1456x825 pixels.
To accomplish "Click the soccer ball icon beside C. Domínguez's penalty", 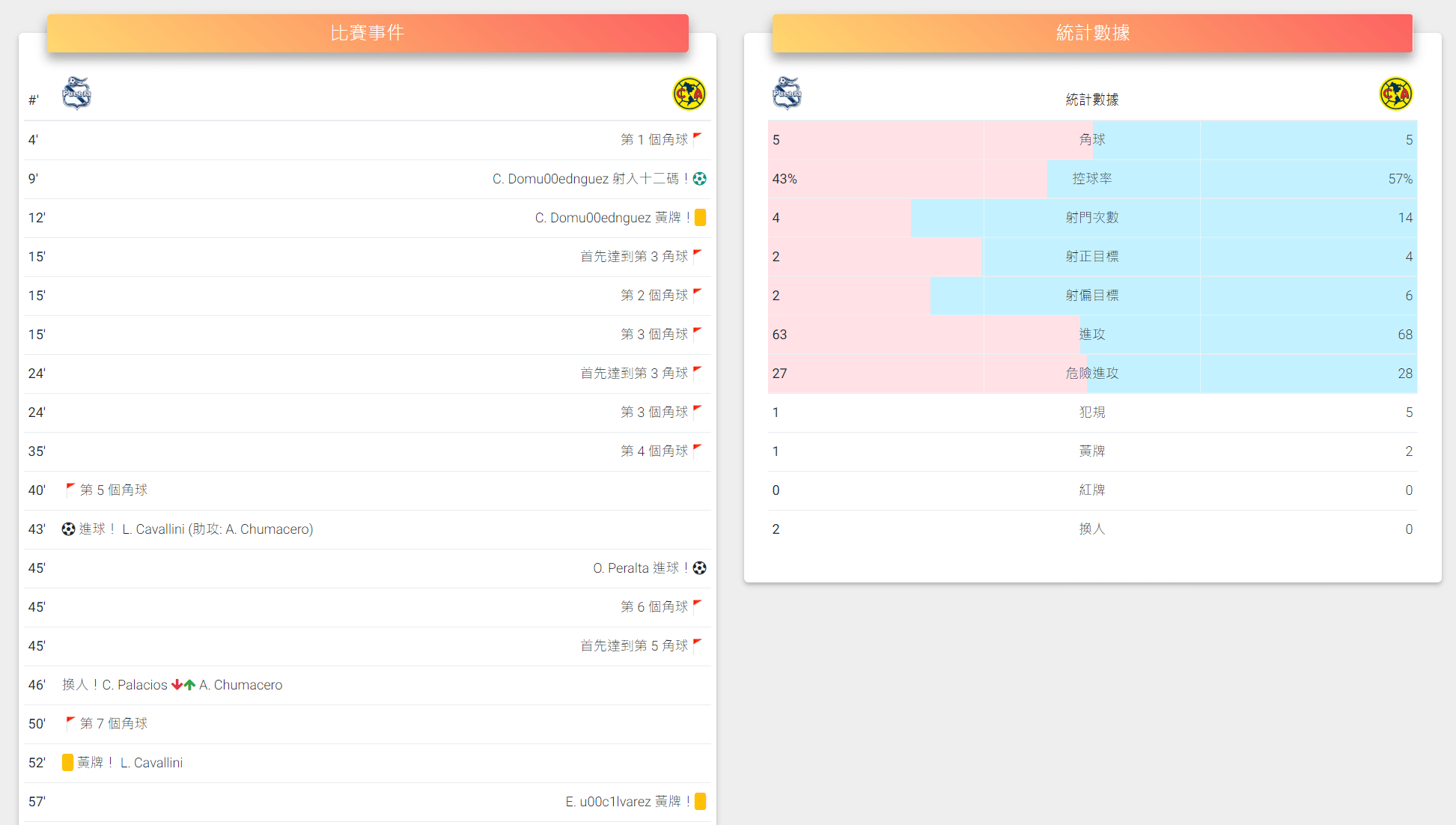I will 701,178.
